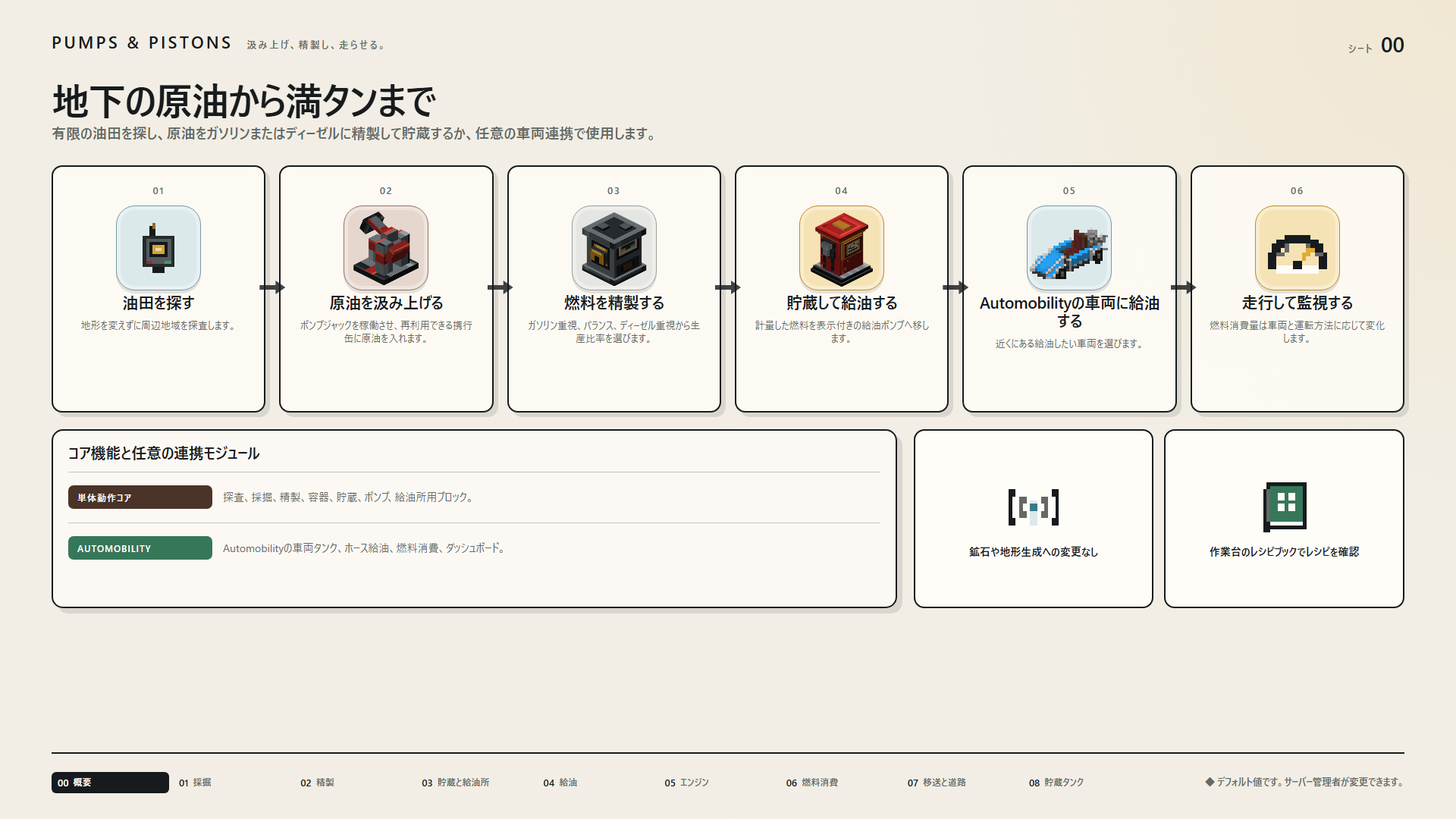The width and height of the screenshot is (1456, 819).
Task: Click the シート 00 sheet number
Action: 1376,45
